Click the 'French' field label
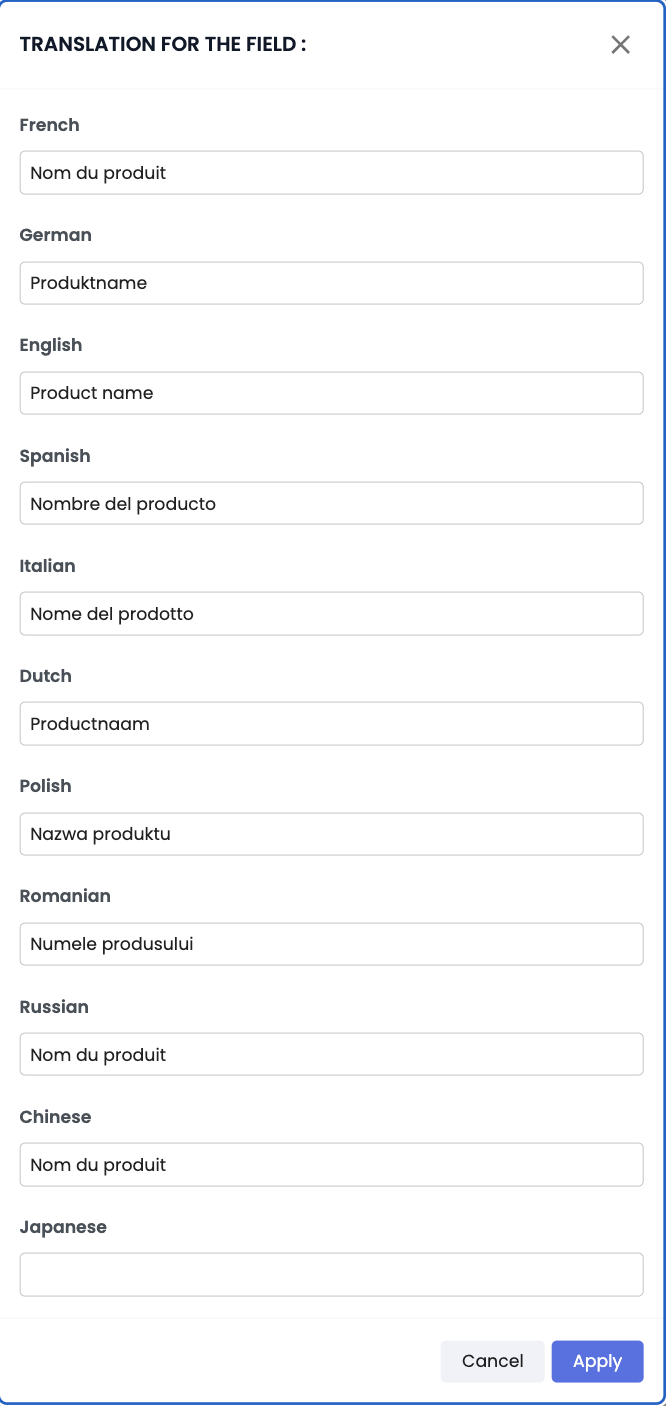This screenshot has height=1406, width=666. click(49, 125)
